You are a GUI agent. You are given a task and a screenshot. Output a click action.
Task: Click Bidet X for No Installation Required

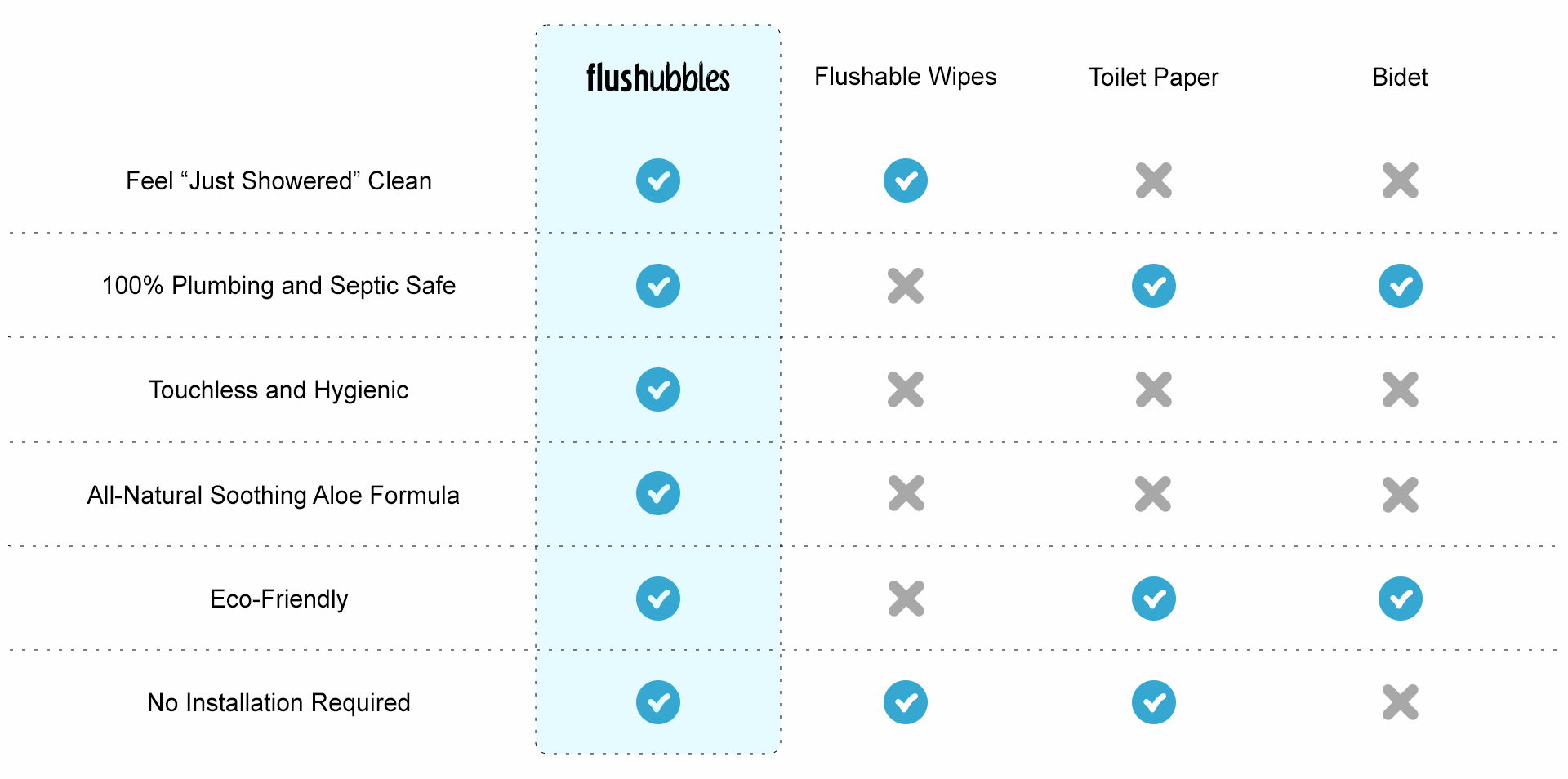pyautogui.click(x=1401, y=702)
